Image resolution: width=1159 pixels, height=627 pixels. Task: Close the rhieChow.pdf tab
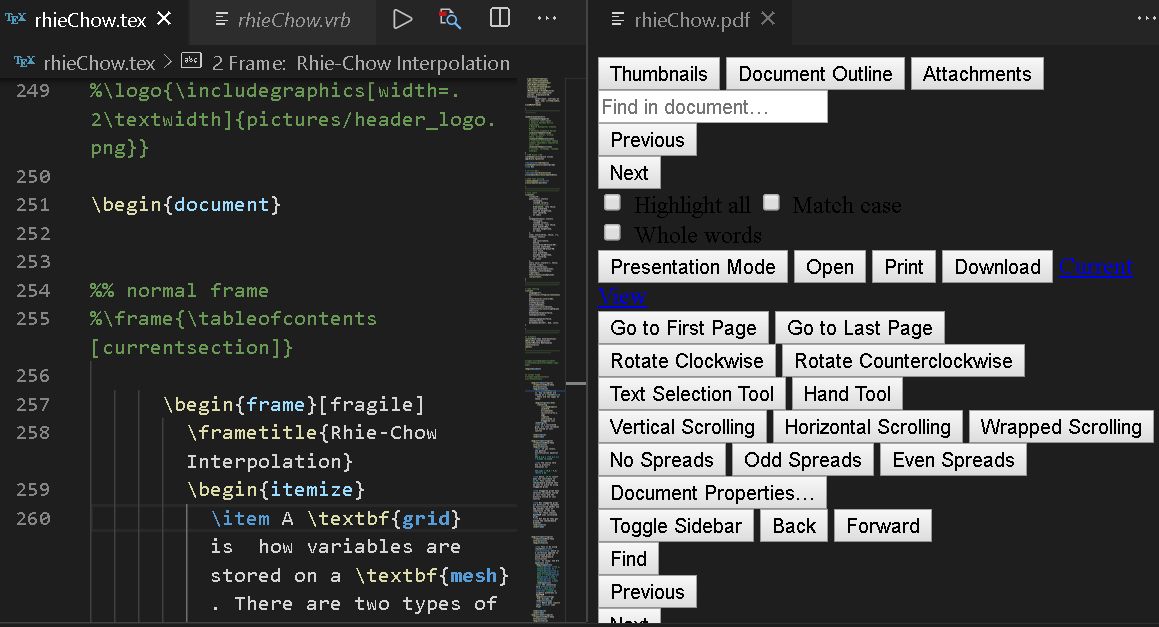(768, 18)
